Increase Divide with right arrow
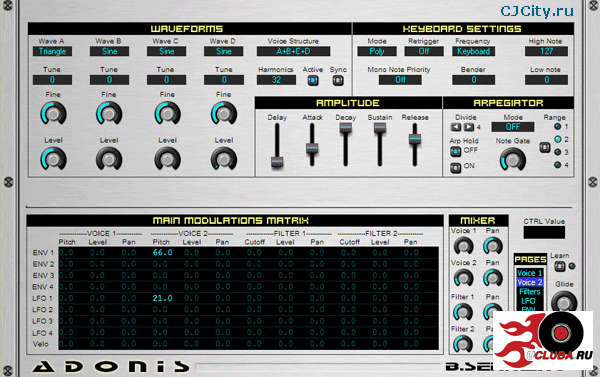Image resolution: width=600 pixels, height=377 pixels. [x=469, y=127]
